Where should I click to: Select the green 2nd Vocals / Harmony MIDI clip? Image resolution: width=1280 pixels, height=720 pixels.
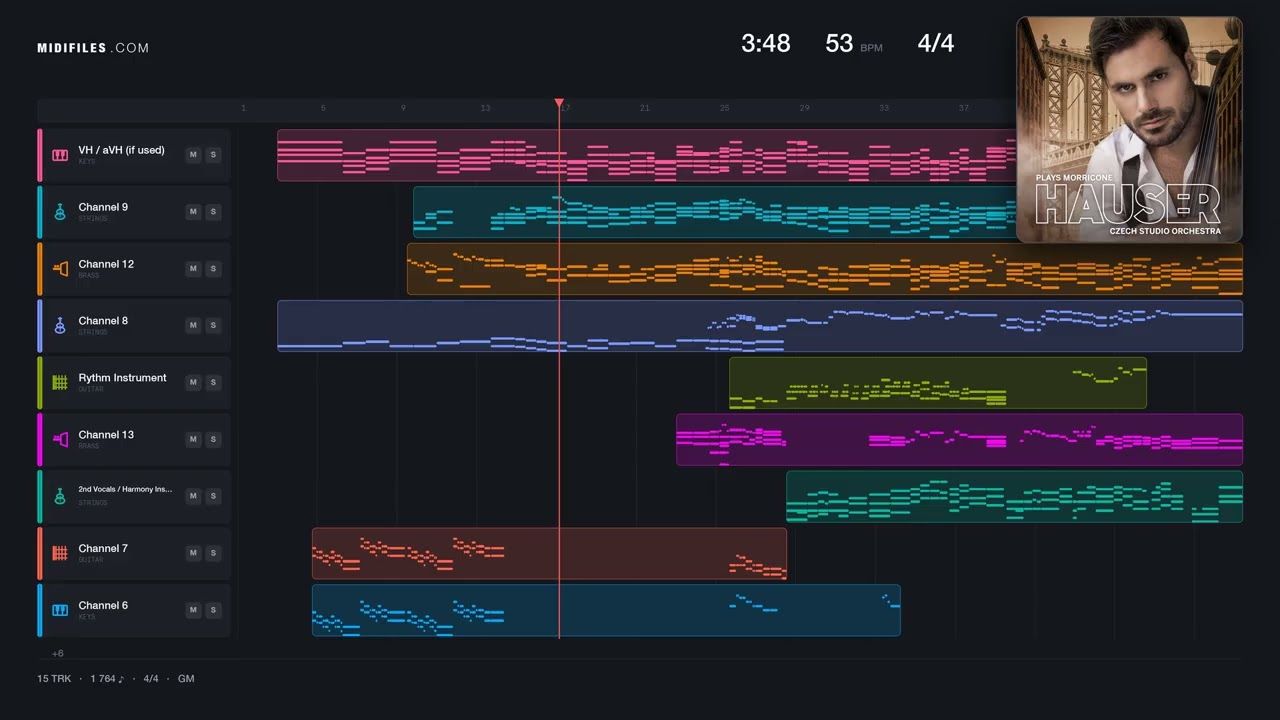[x=1014, y=497]
